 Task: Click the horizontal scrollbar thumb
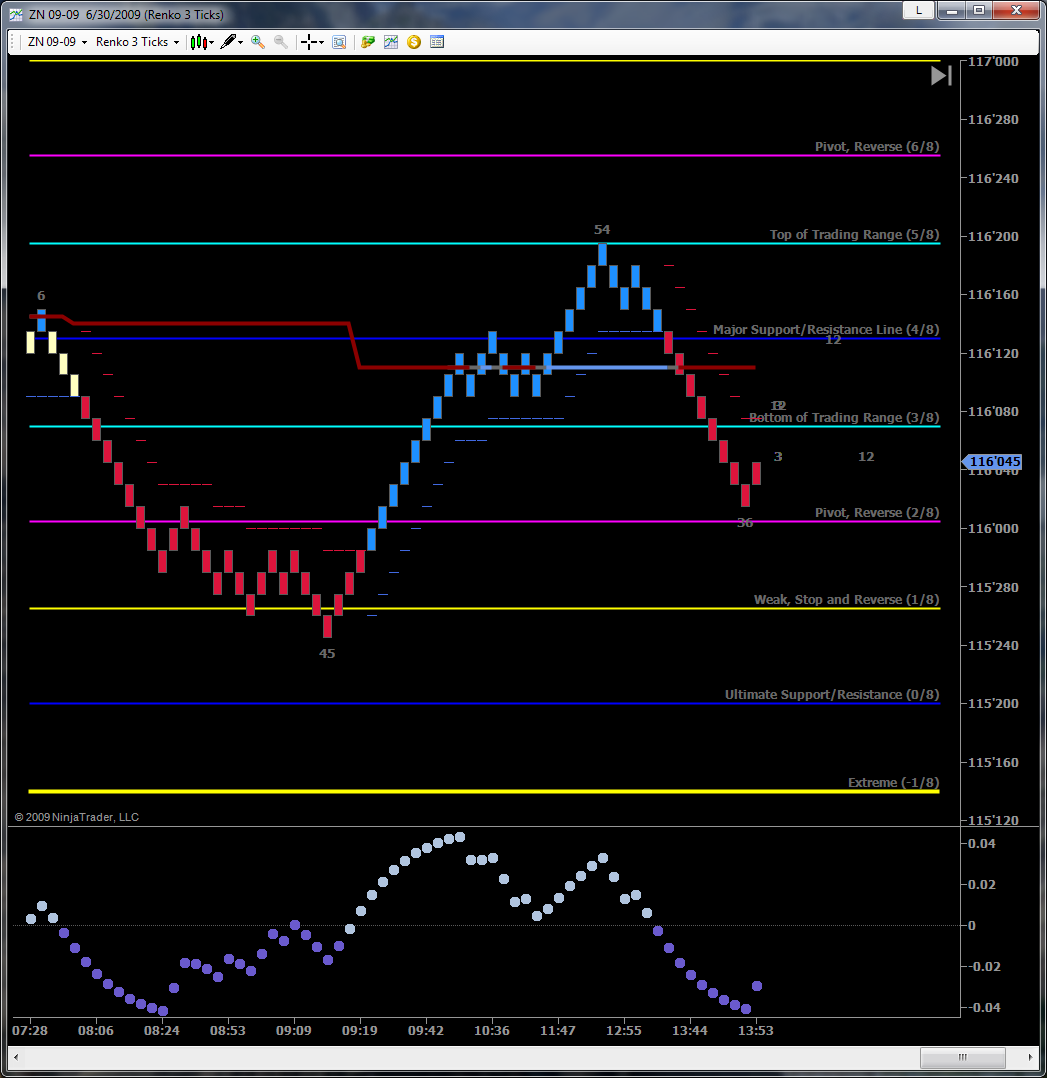(962, 1057)
